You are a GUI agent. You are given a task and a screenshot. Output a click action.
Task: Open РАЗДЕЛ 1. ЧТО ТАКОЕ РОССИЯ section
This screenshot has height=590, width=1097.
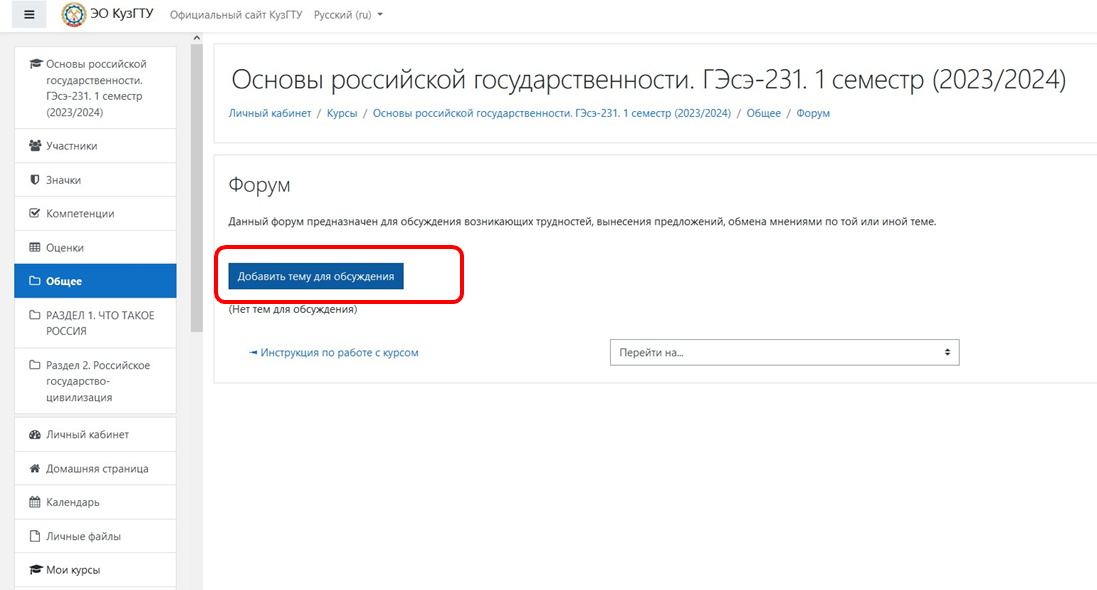point(95,323)
